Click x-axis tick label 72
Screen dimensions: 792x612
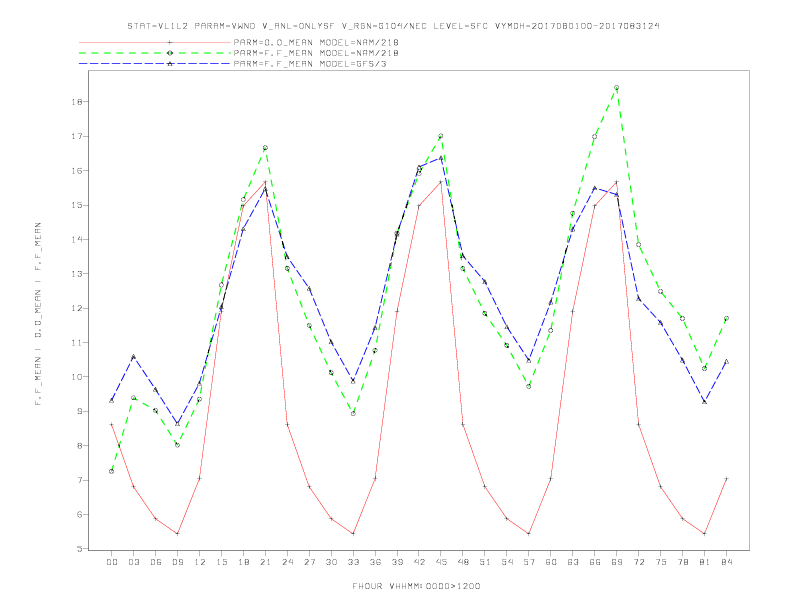[638, 562]
